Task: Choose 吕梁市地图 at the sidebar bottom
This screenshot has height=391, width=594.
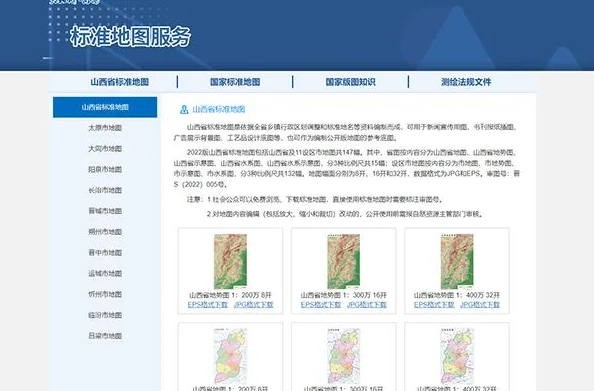Action: pos(105,336)
